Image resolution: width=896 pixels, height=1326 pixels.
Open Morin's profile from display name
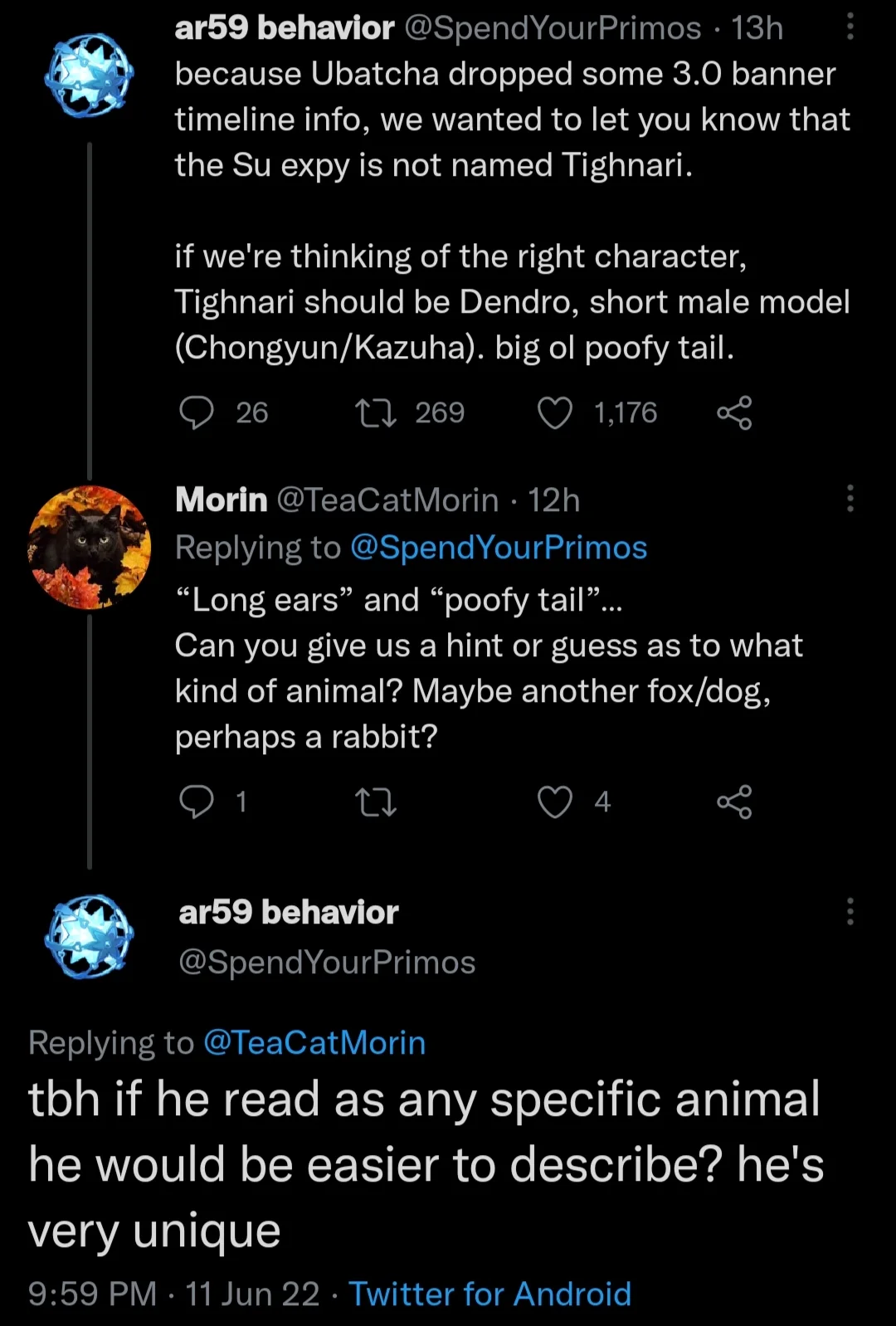pyautogui.click(x=222, y=500)
